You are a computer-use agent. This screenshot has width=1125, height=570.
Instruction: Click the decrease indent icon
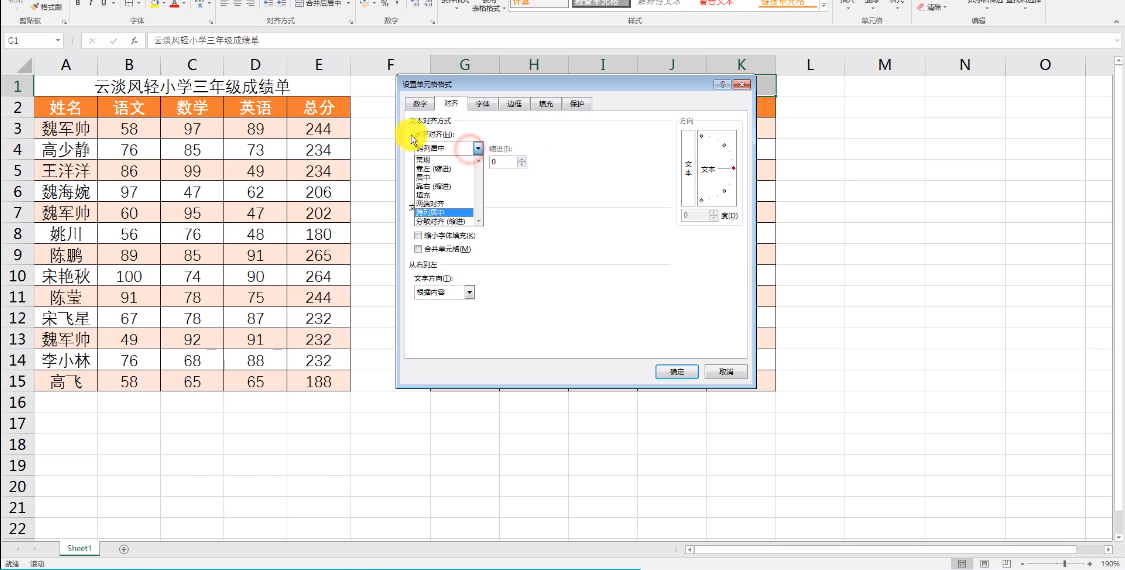(x=270, y=4)
